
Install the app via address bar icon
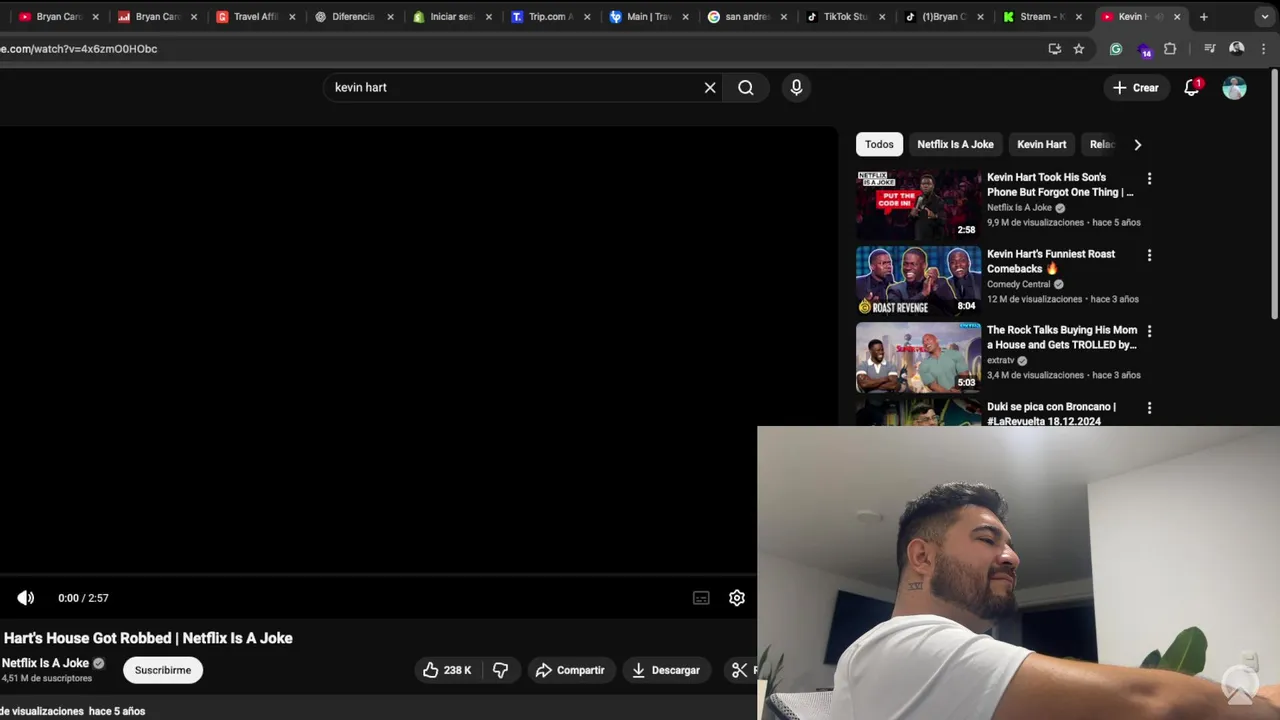pos(1054,48)
